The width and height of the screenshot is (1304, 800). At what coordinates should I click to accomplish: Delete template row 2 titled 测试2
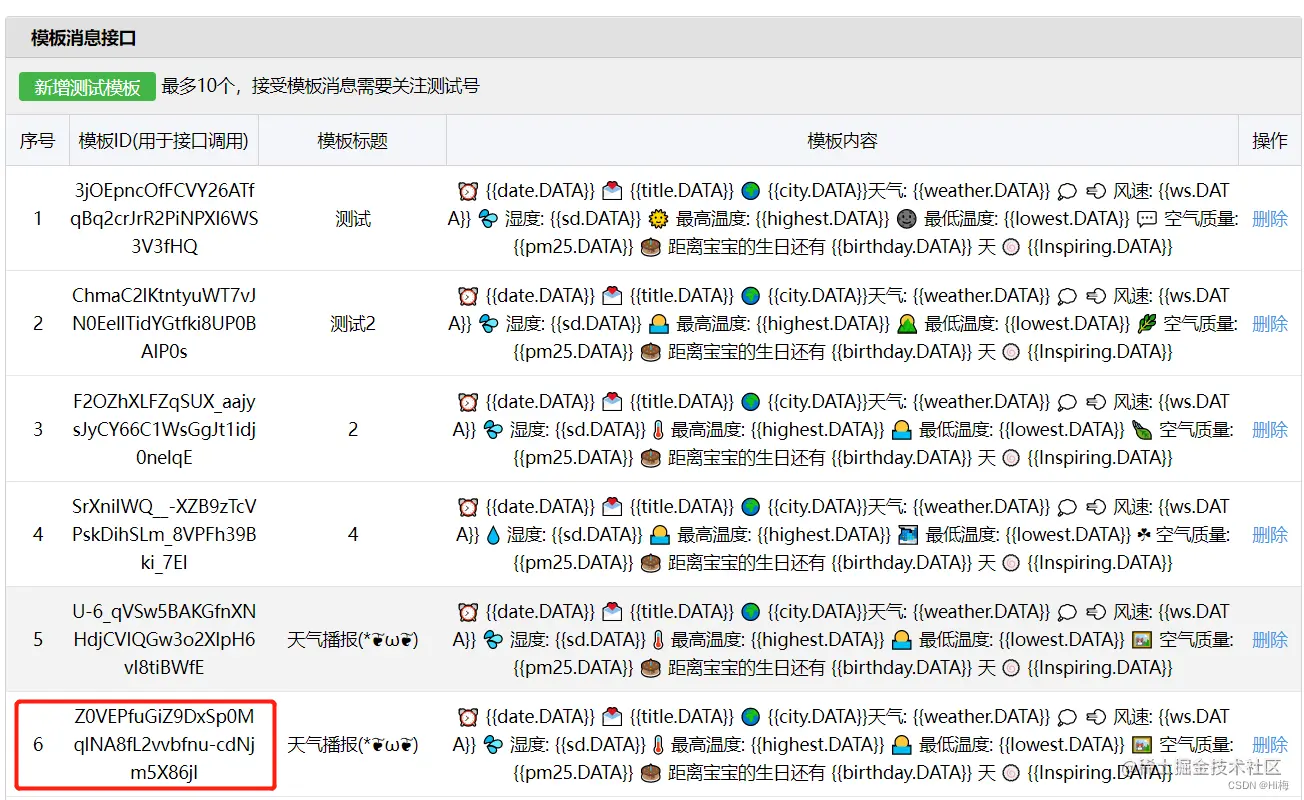1270,324
